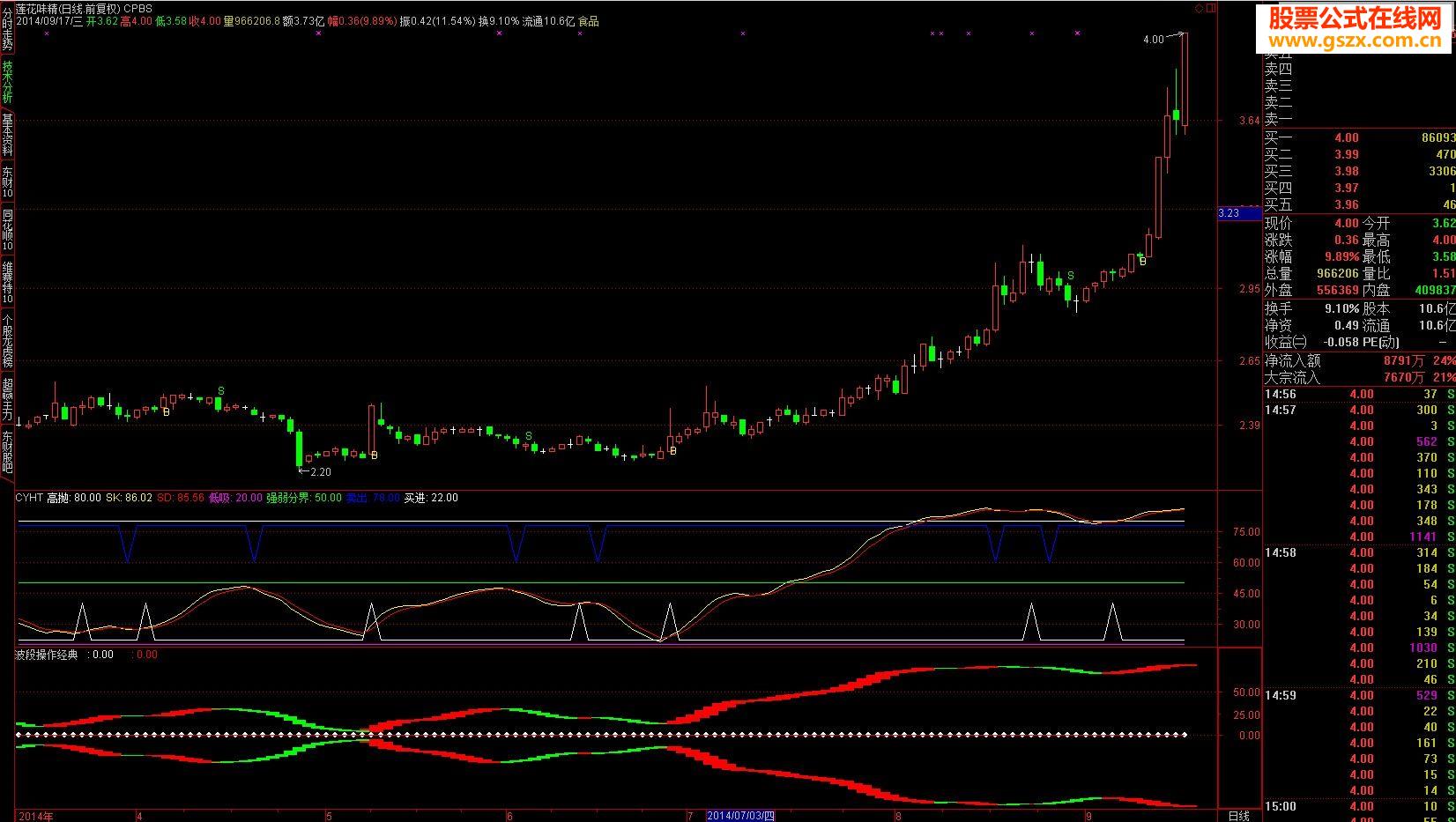Click the 2.20 low-price label on the chart
The height and width of the screenshot is (822, 1456).
[321, 472]
